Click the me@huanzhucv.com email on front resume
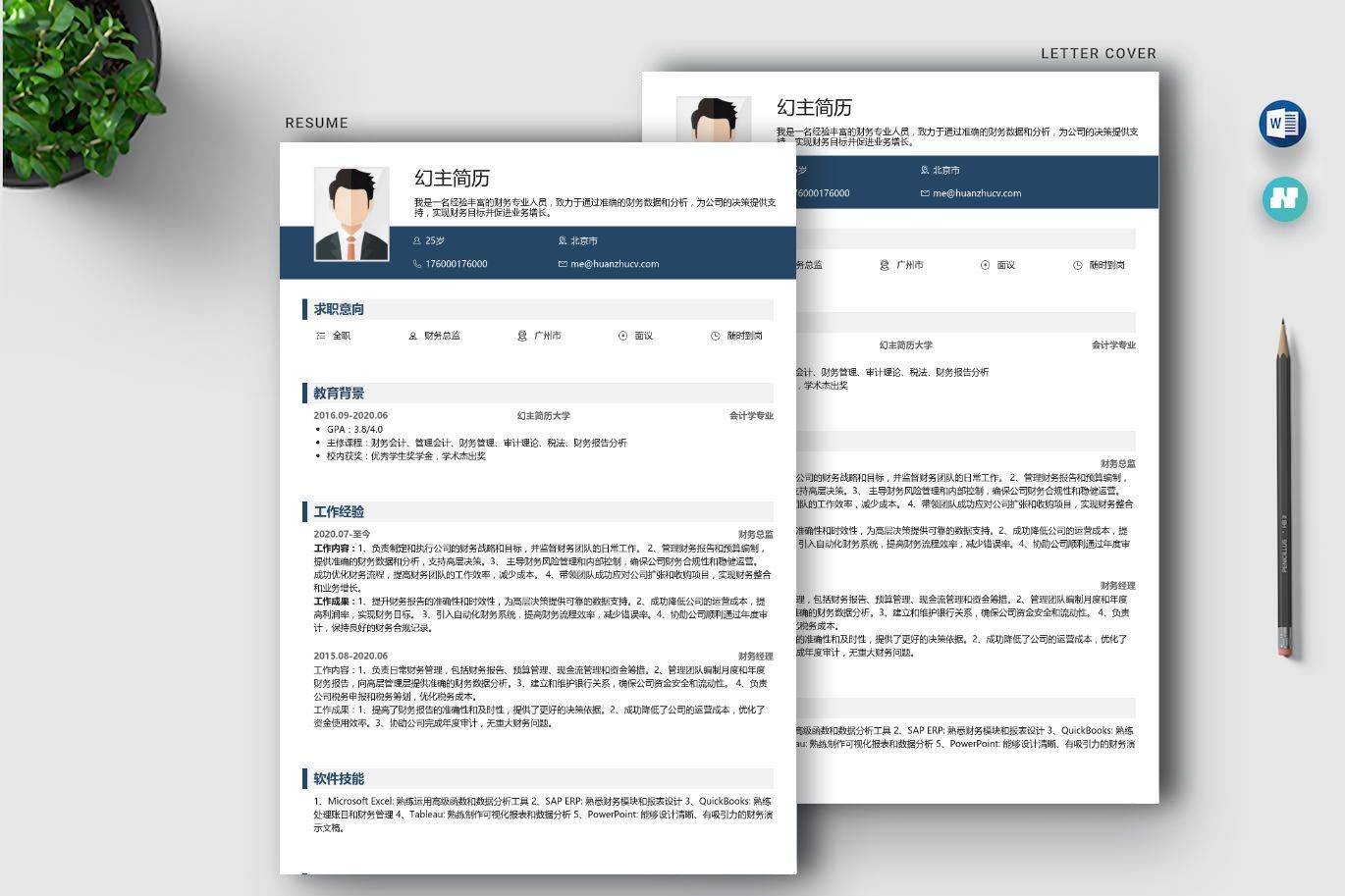The image size is (1345, 896). (615, 264)
